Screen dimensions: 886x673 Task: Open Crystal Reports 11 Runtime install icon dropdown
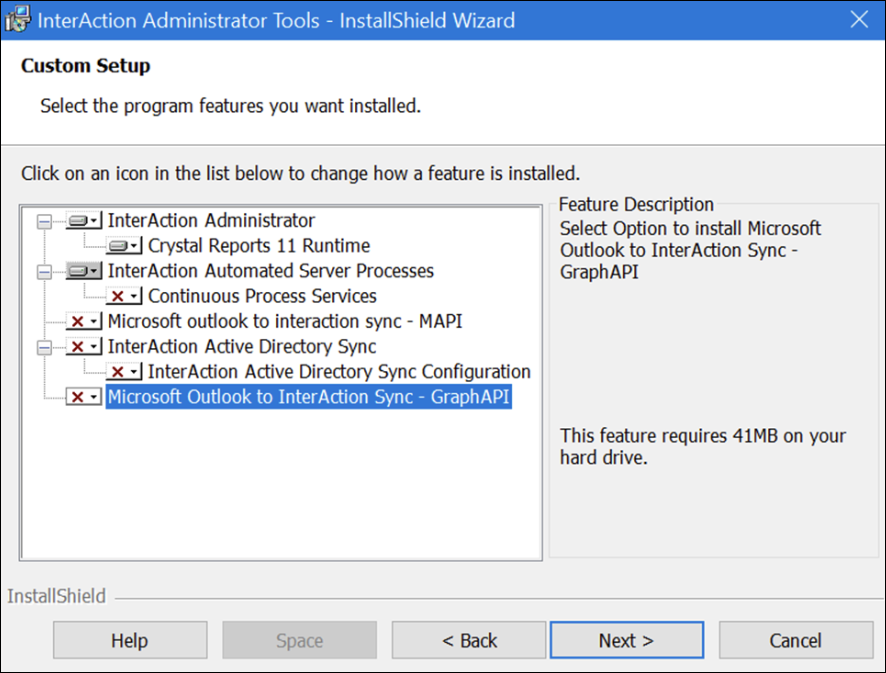point(124,246)
